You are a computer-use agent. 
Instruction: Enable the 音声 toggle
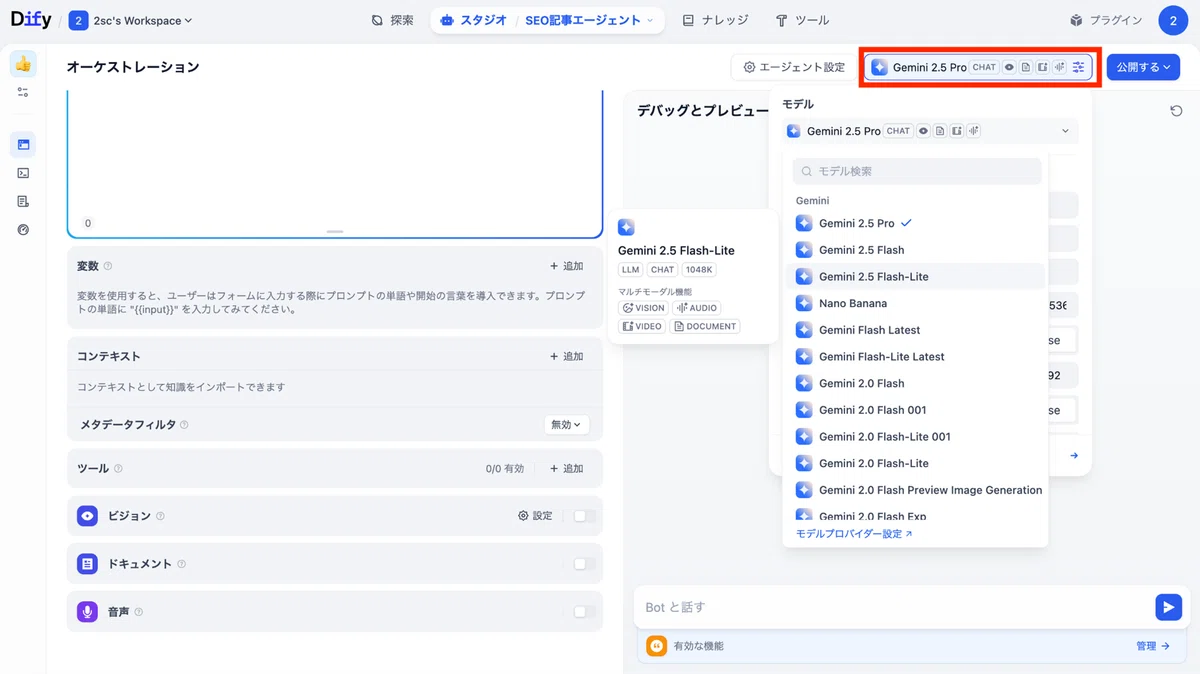(584, 612)
